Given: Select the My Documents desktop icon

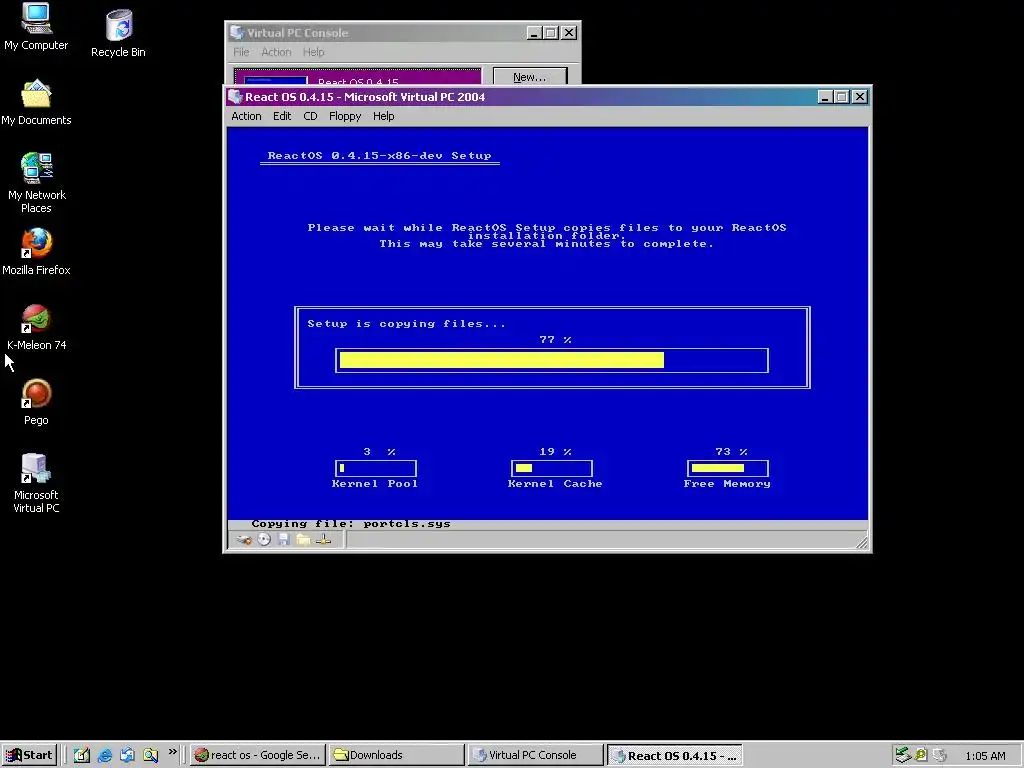Looking at the screenshot, I should pyautogui.click(x=36, y=103).
